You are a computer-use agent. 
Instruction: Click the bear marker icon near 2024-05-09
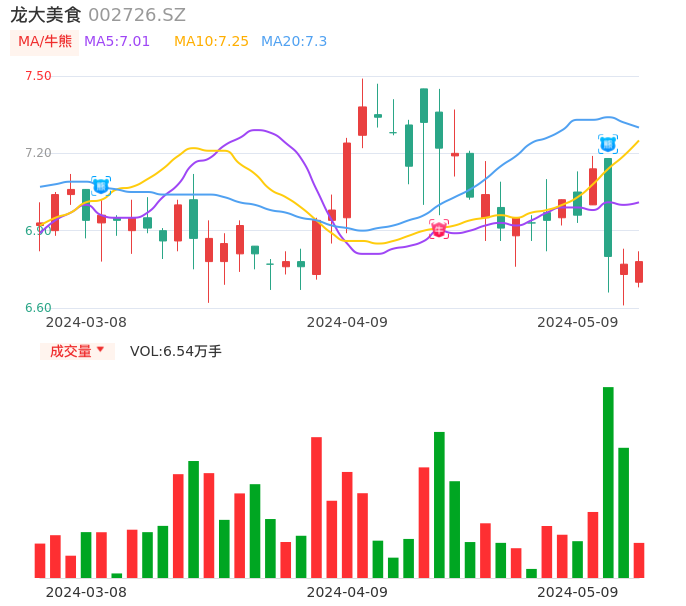(608, 144)
